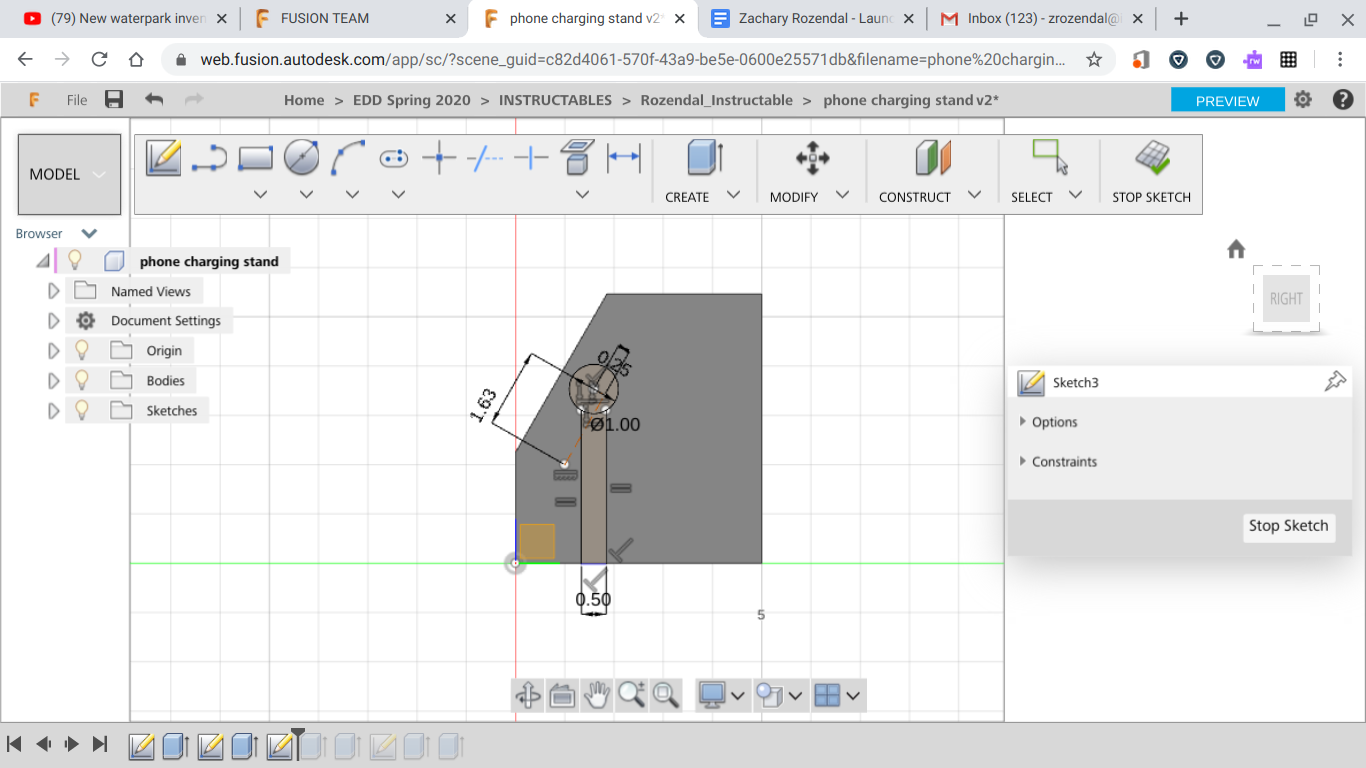
Task: Select the Trim tool with dashed line
Action: (x=485, y=158)
